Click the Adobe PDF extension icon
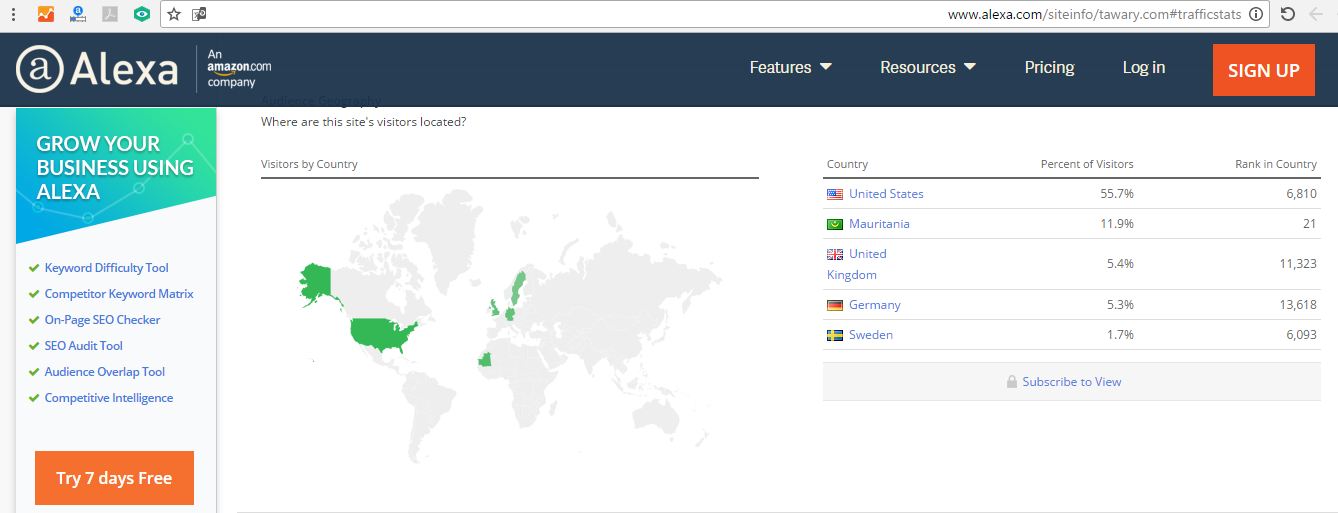Image resolution: width=1338 pixels, height=513 pixels. (x=110, y=14)
